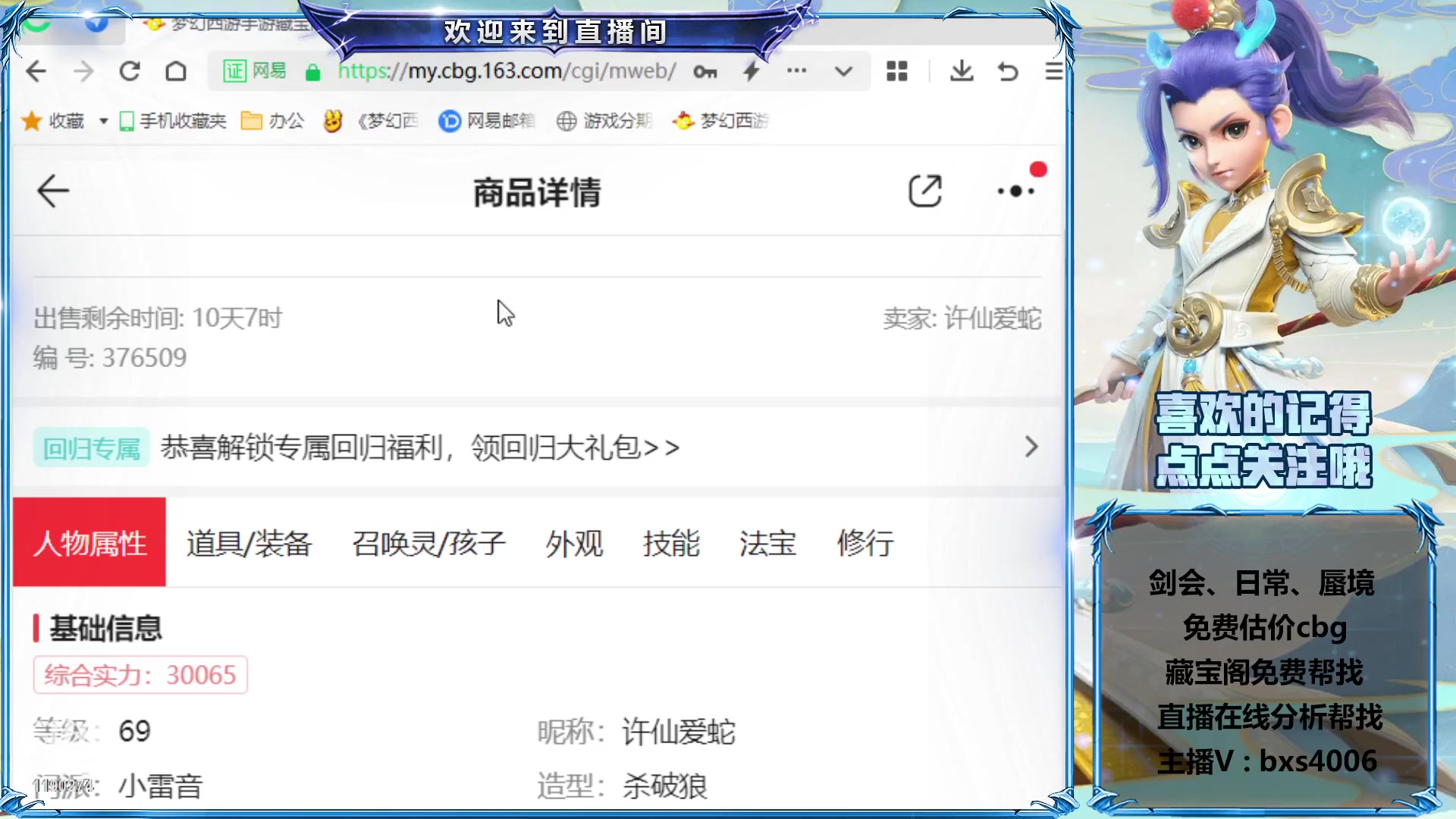Viewport: 1456px width, 819px height.
Task: Open the 游戏分期 bookmark
Action: pos(604,121)
